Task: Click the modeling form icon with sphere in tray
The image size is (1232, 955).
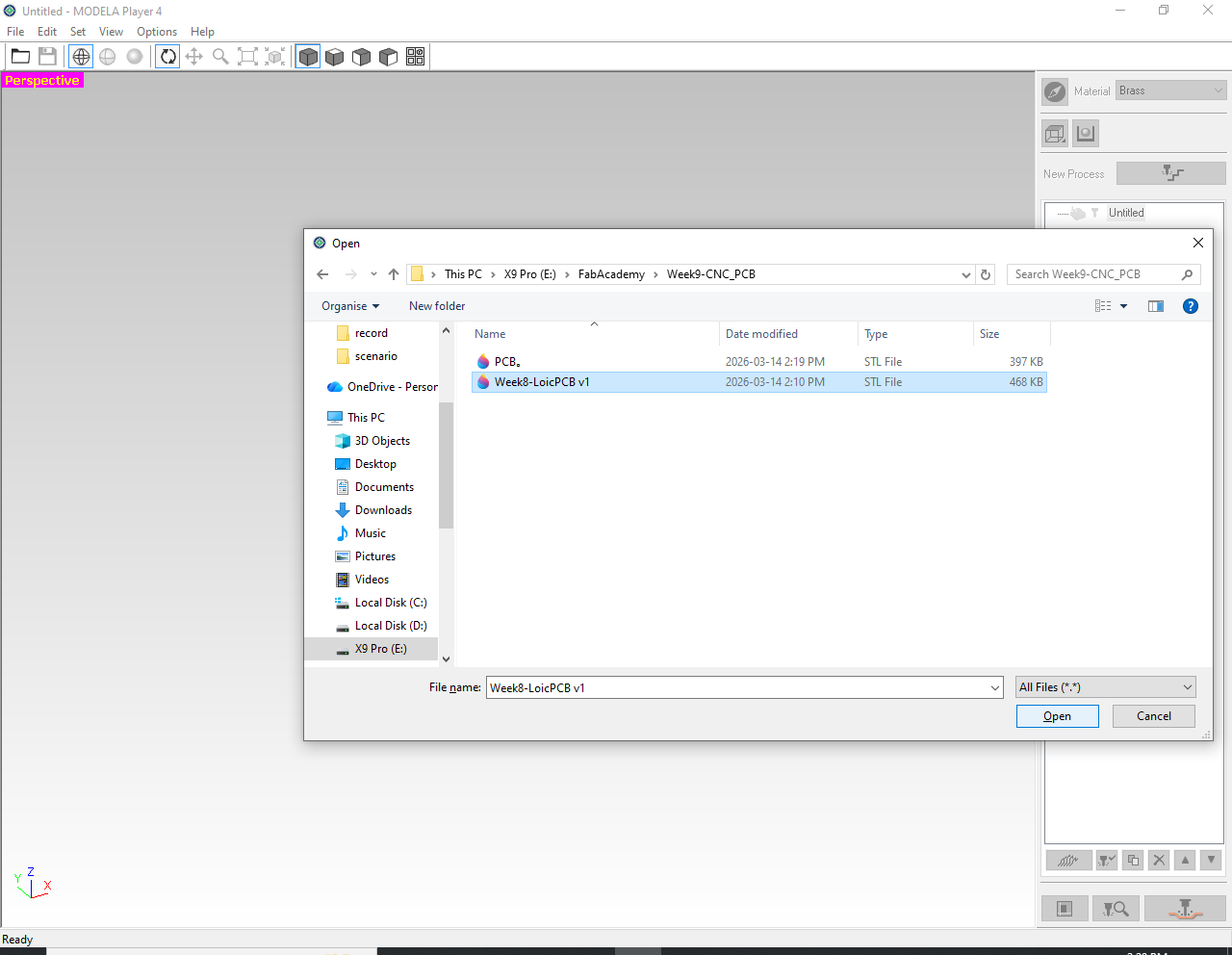Action: coord(1086,134)
